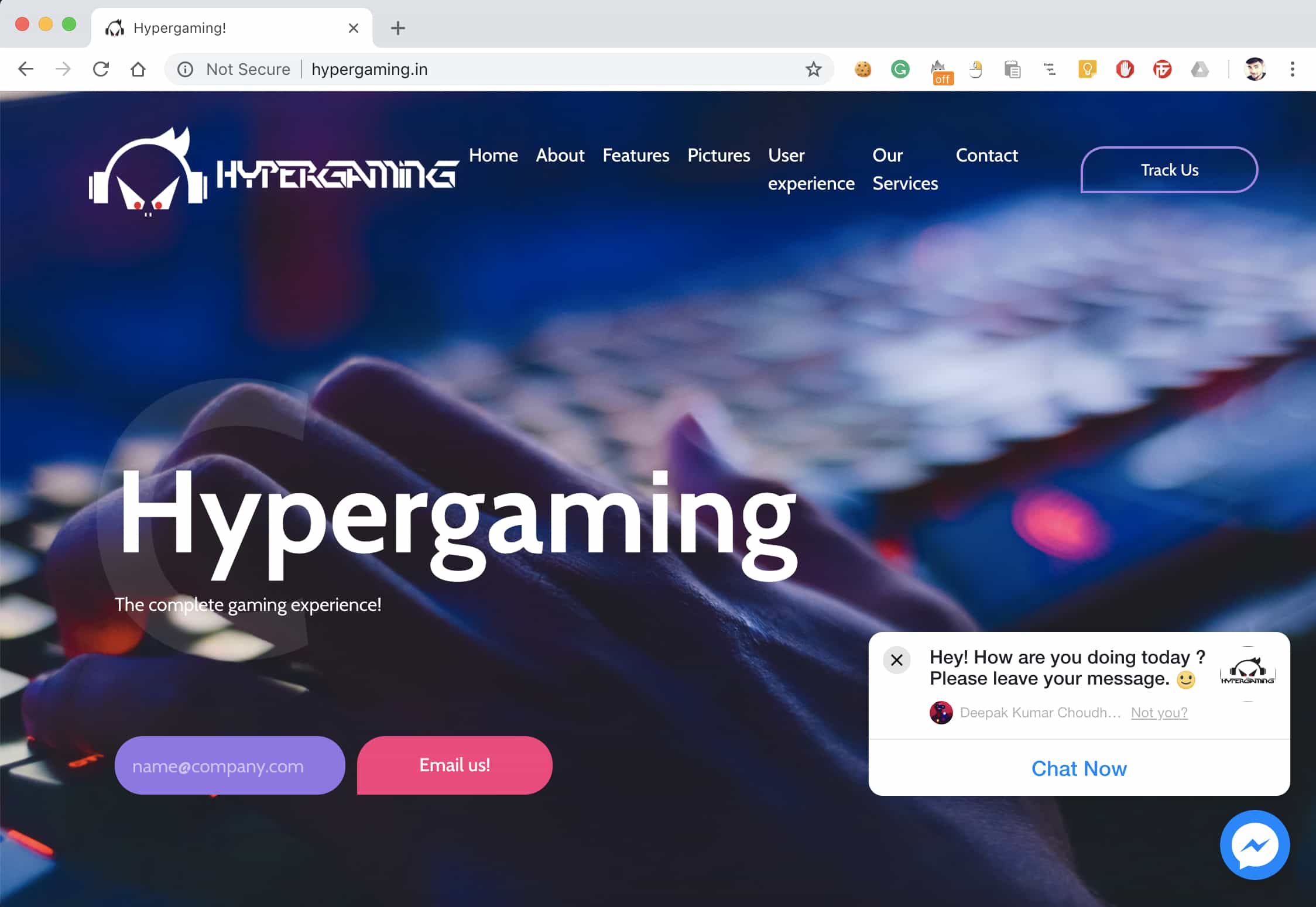Go to the browser home page

(x=138, y=69)
